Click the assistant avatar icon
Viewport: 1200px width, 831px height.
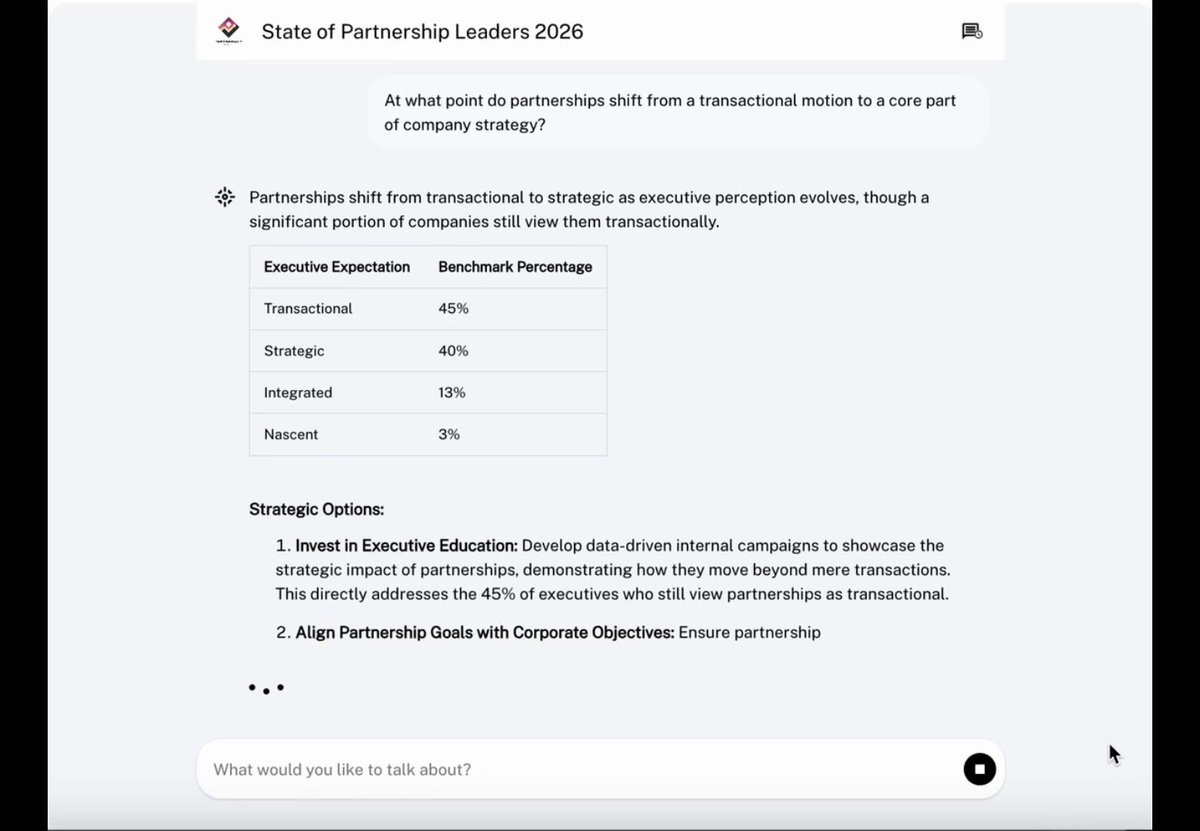[x=225, y=197]
